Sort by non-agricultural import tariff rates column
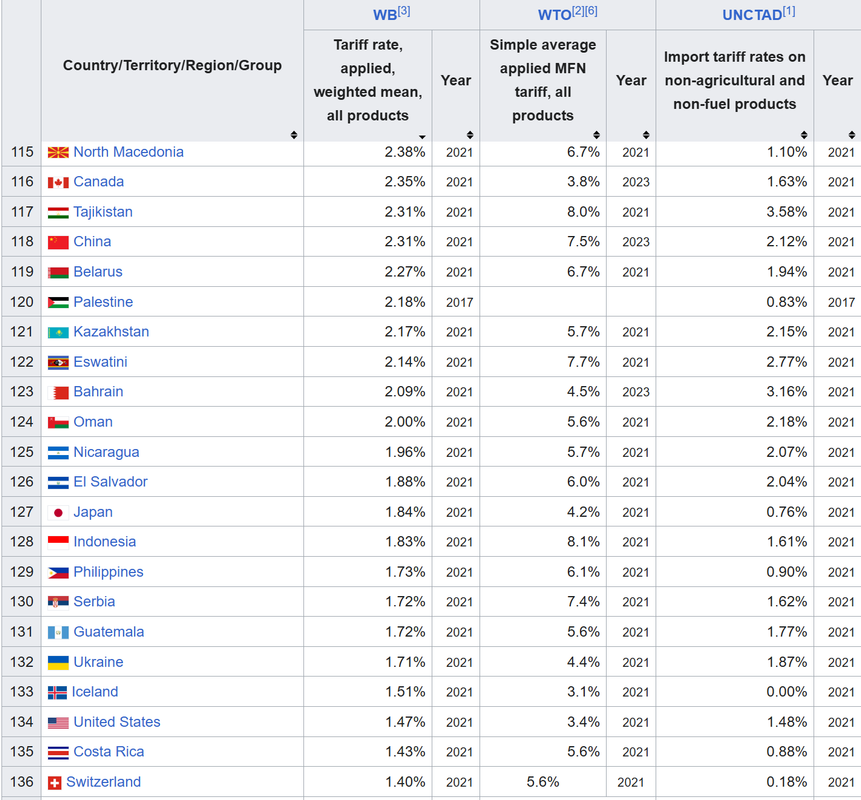 (x=804, y=135)
